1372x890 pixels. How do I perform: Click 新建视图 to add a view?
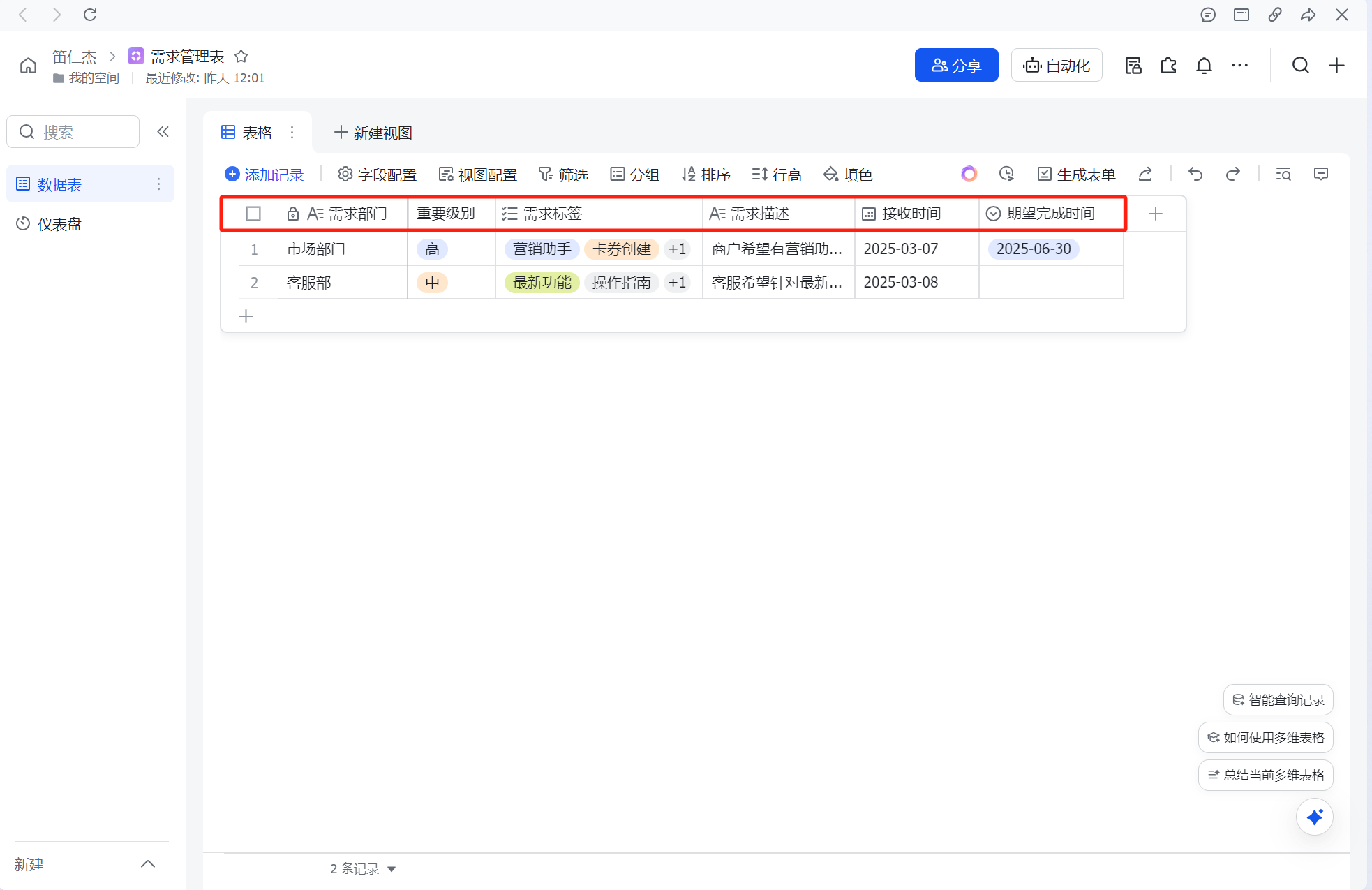tap(373, 133)
